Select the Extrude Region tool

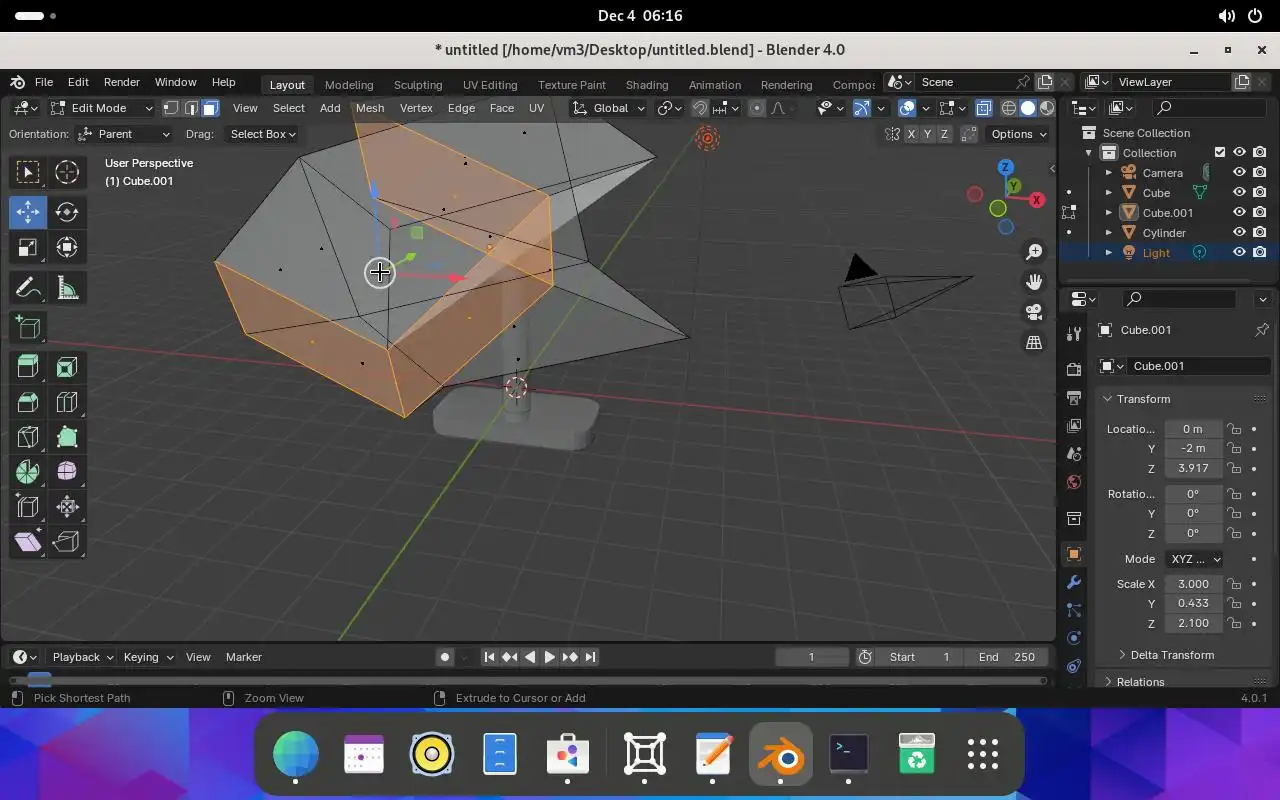pyautogui.click(x=28, y=367)
